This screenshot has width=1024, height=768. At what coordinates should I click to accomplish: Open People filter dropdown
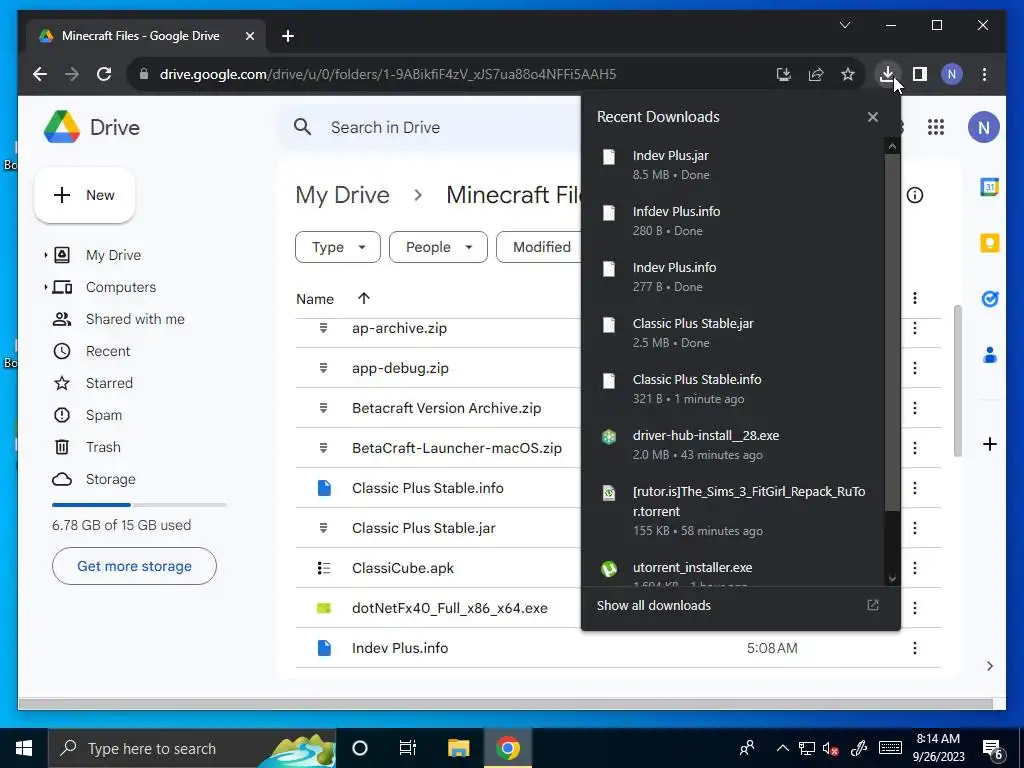click(x=438, y=247)
